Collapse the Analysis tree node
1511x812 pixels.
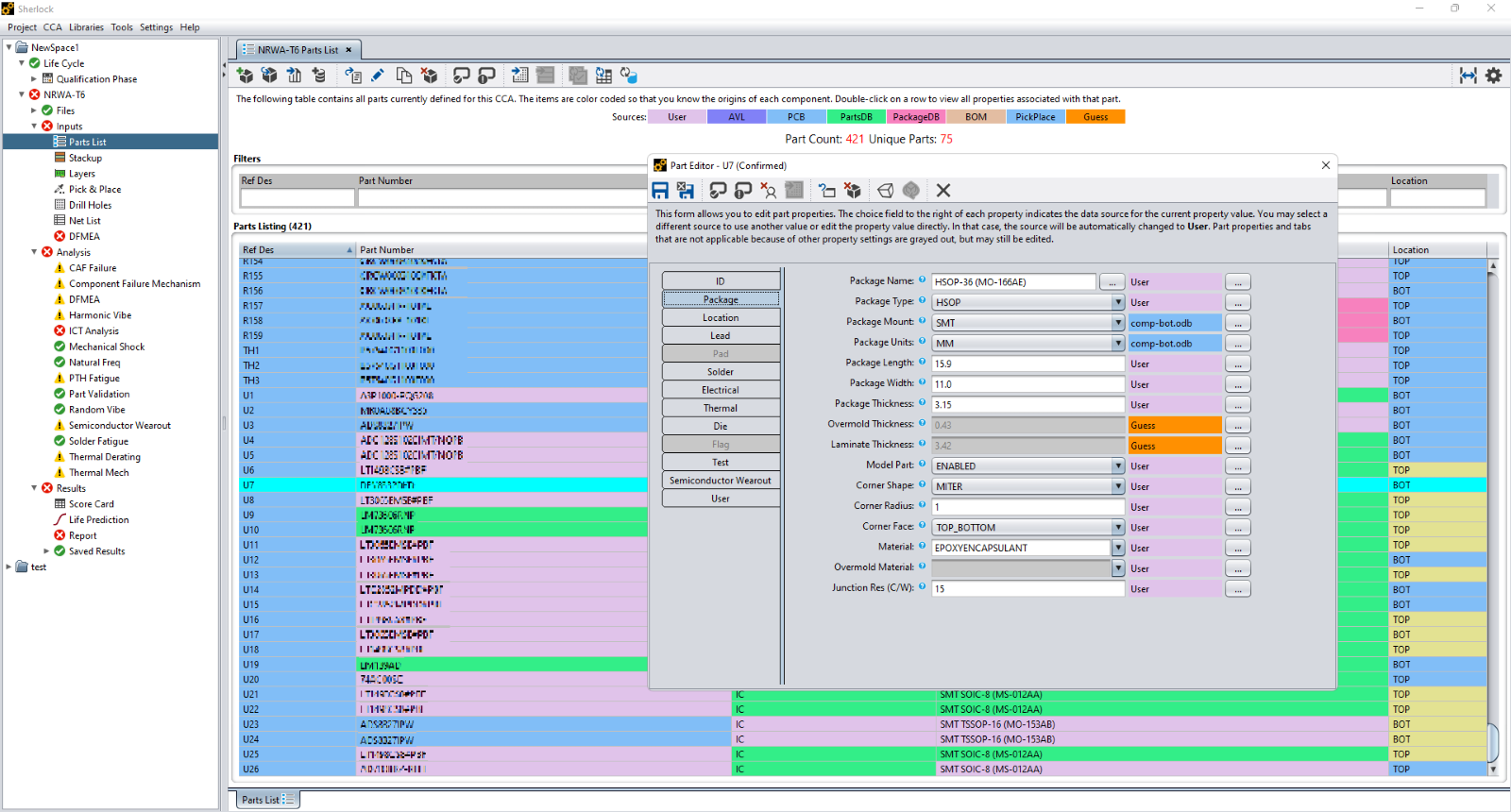click(35, 252)
